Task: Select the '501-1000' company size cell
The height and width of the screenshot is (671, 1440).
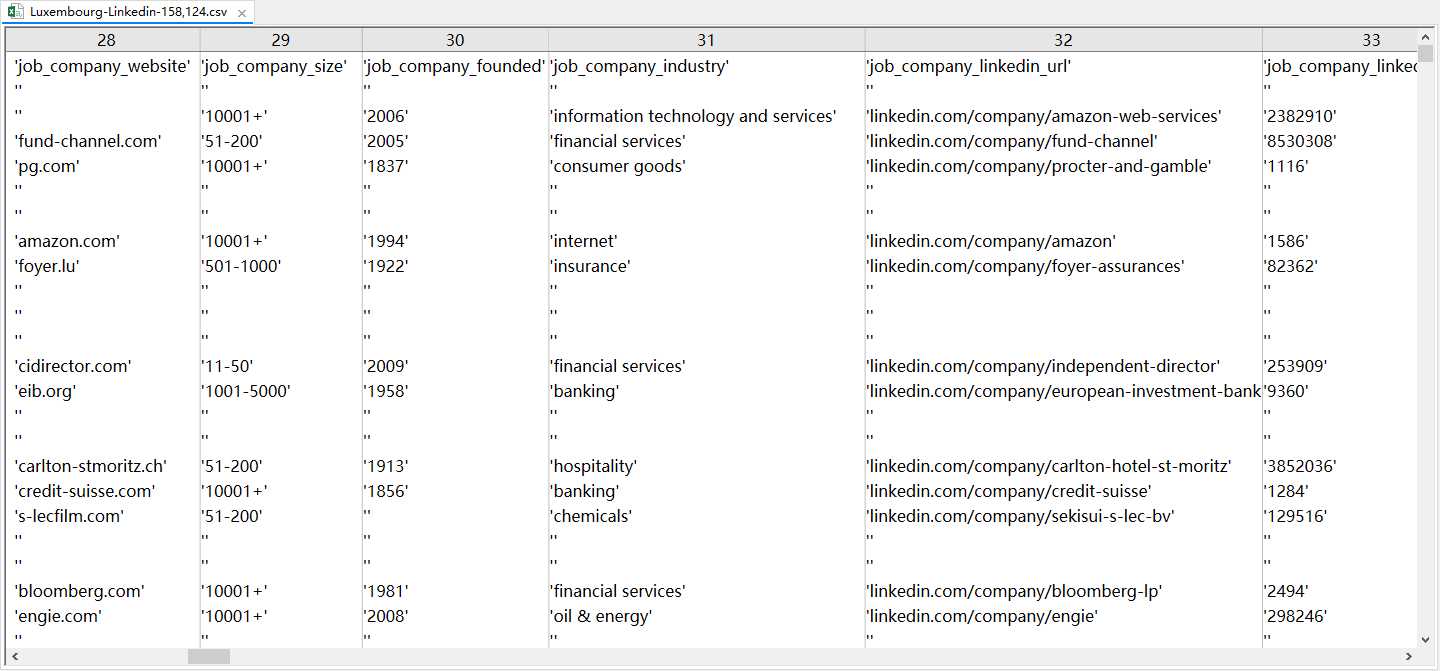Action: 281,266
